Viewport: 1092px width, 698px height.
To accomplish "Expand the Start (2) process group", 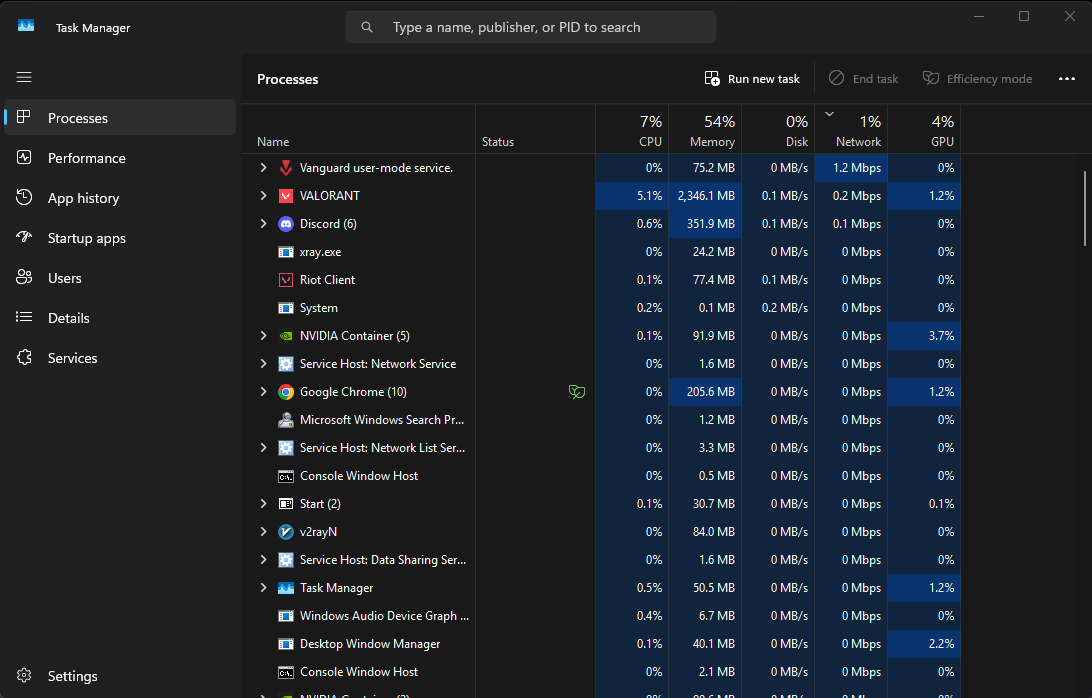I will click(x=263, y=504).
